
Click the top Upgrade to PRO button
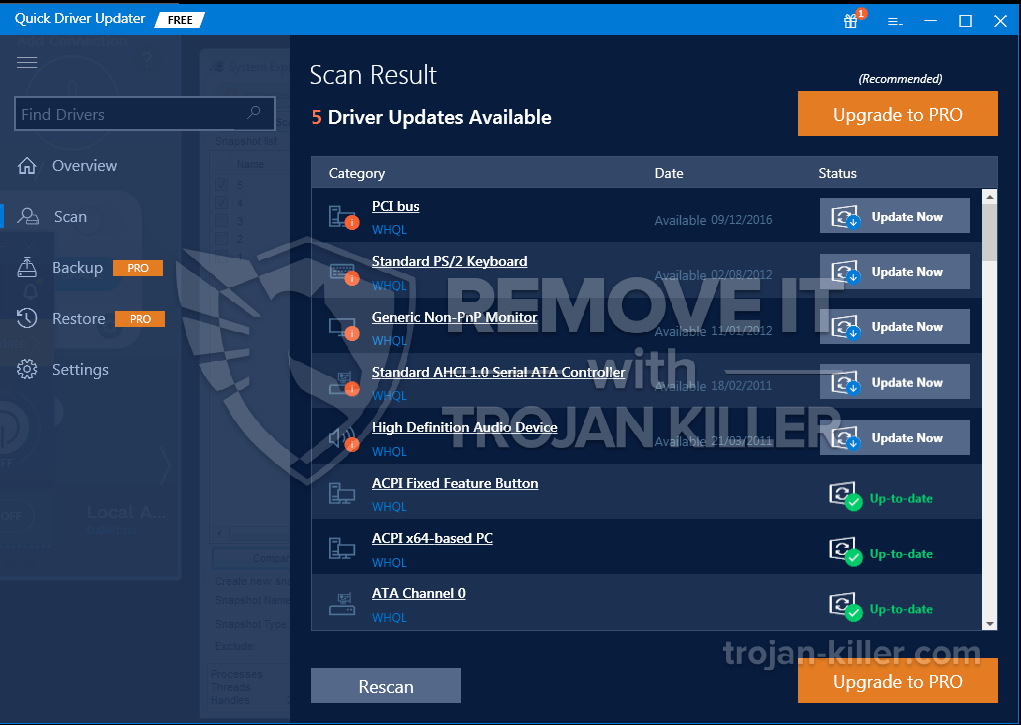point(897,114)
